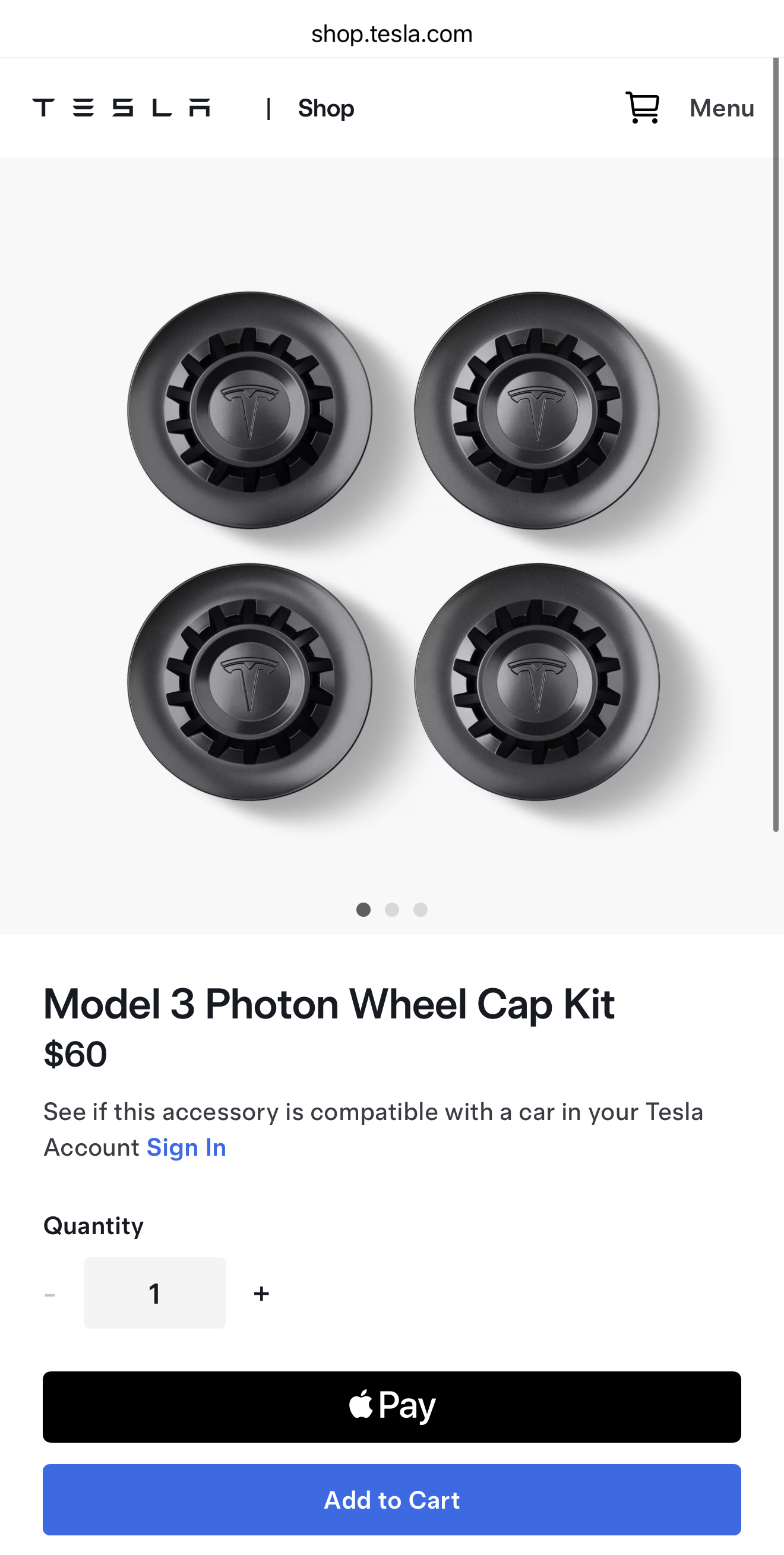The height and width of the screenshot is (1555, 784).
Task: Open the Menu navigation
Action: [x=721, y=109]
